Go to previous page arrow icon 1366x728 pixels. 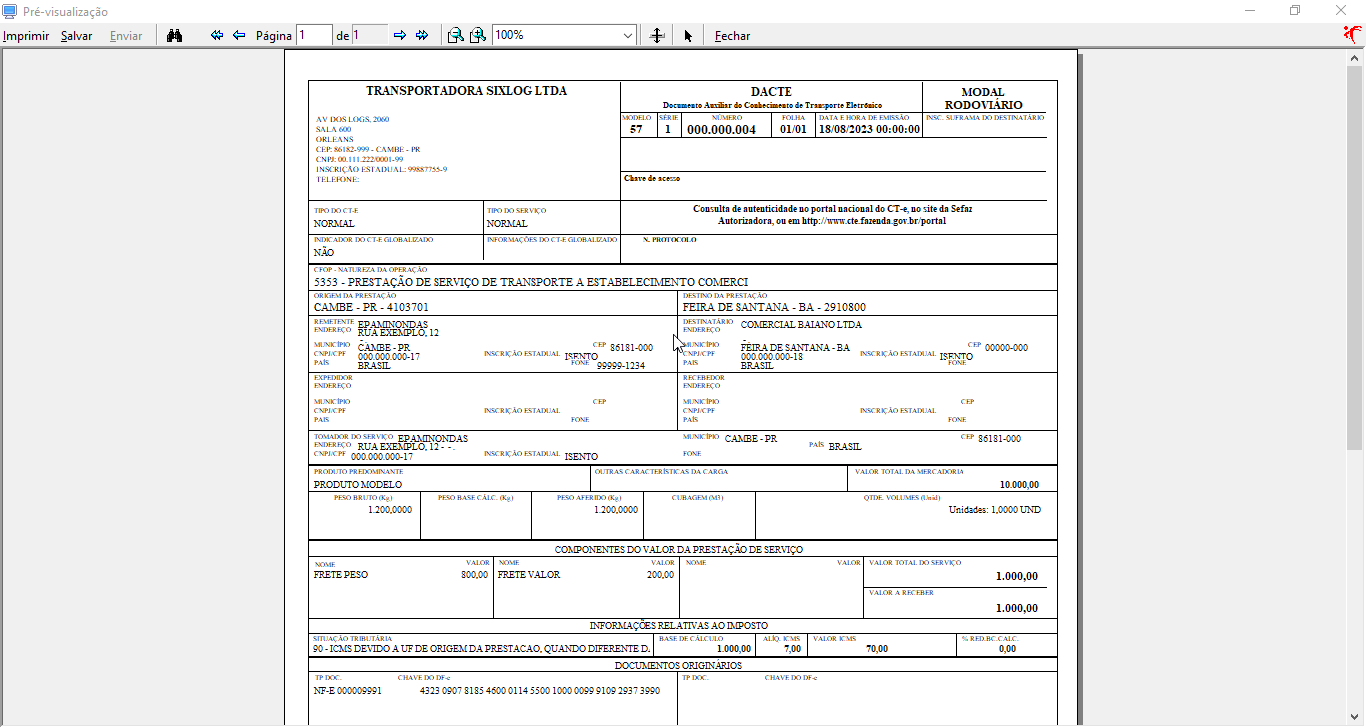239,35
